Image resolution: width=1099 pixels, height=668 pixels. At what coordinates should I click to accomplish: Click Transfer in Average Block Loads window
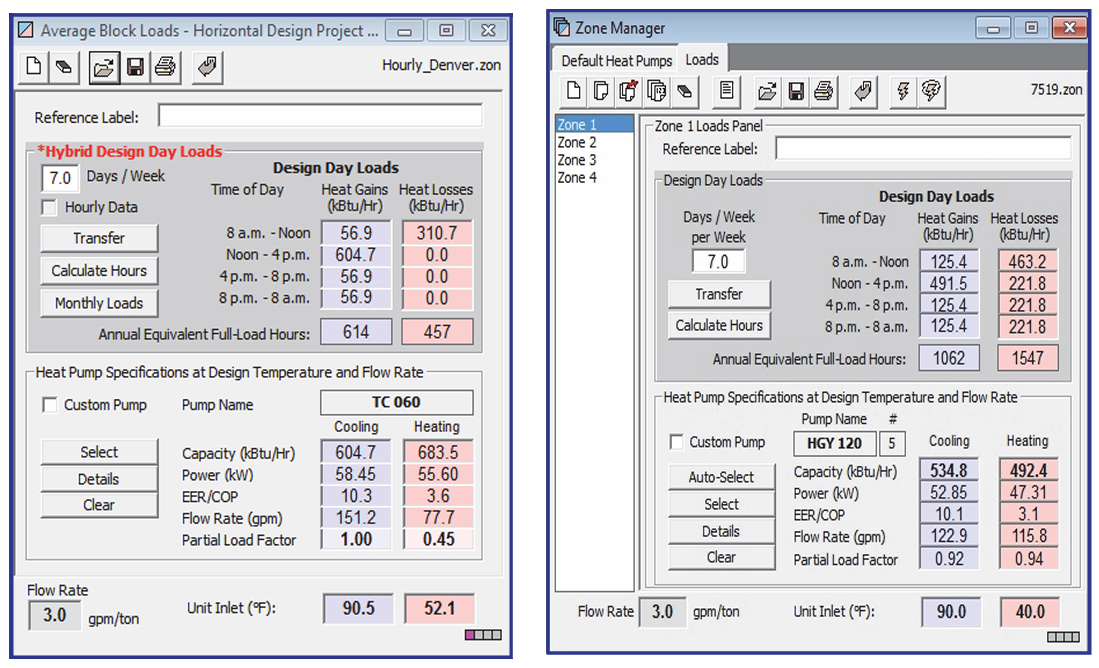[x=99, y=238]
